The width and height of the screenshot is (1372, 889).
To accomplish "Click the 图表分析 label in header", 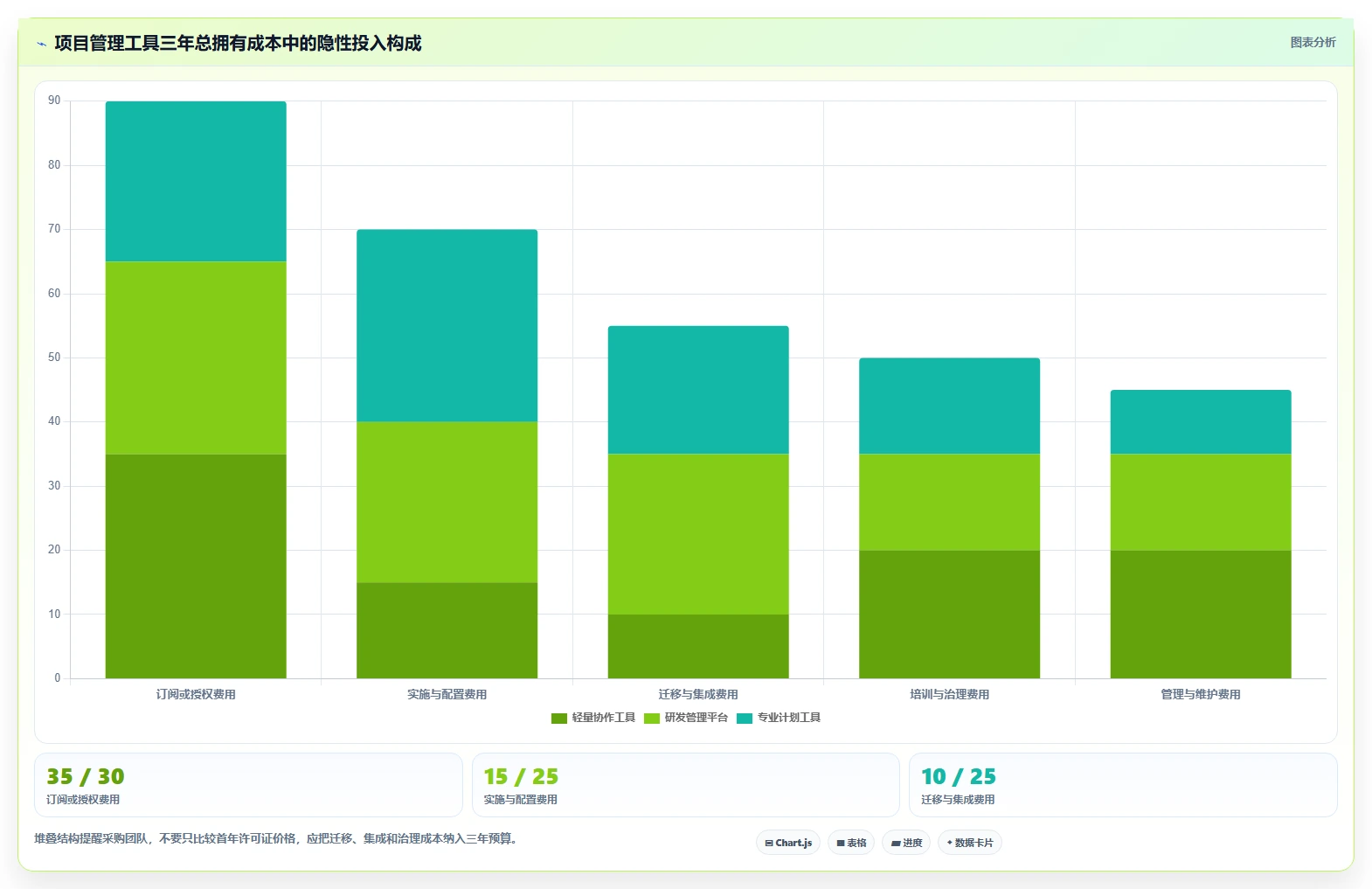I will tap(1313, 42).
